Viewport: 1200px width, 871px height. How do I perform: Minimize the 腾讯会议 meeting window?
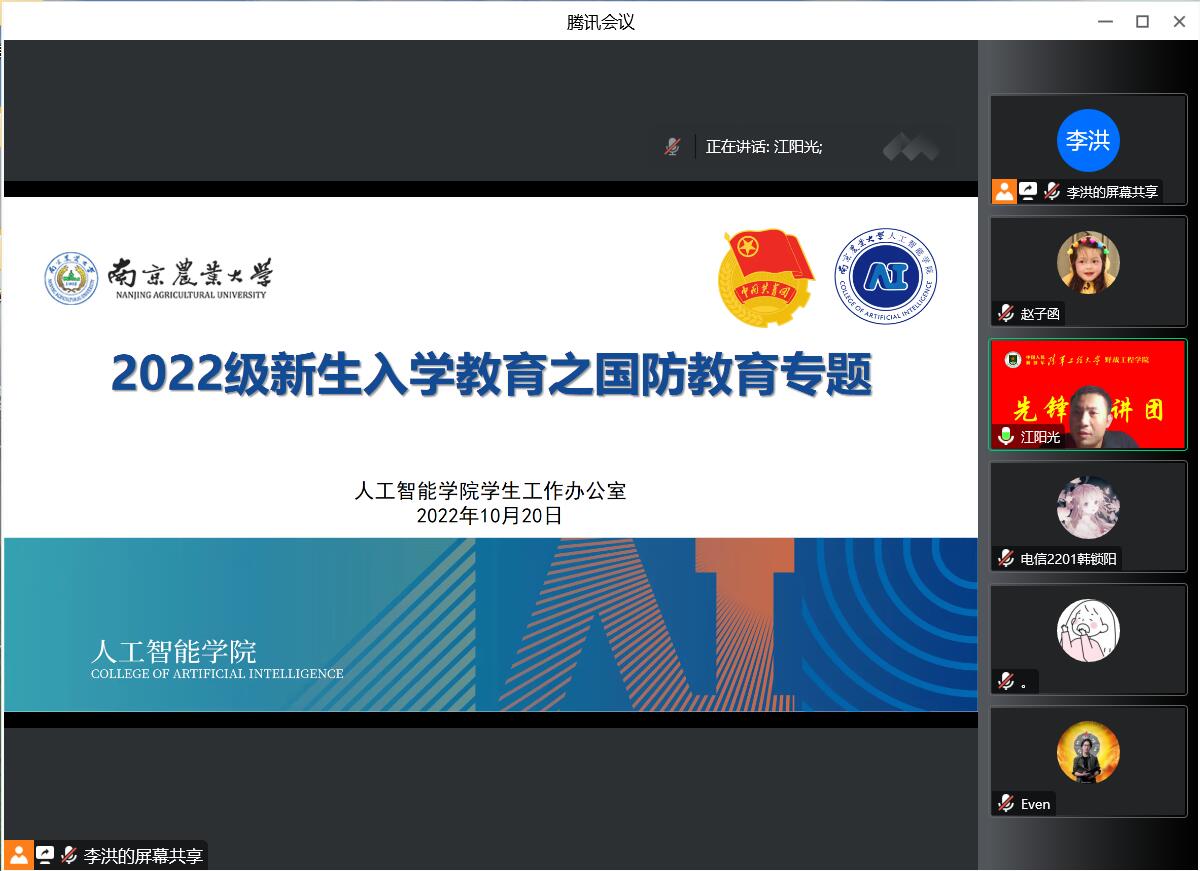click(x=1105, y=22)
